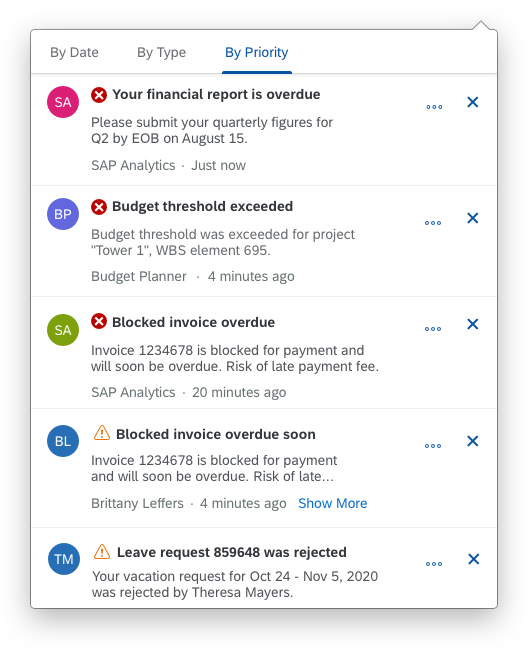
Task: Open overflow menu for Blocked invoice overdue
Action: pyautogui.click(x=433, y=329)
